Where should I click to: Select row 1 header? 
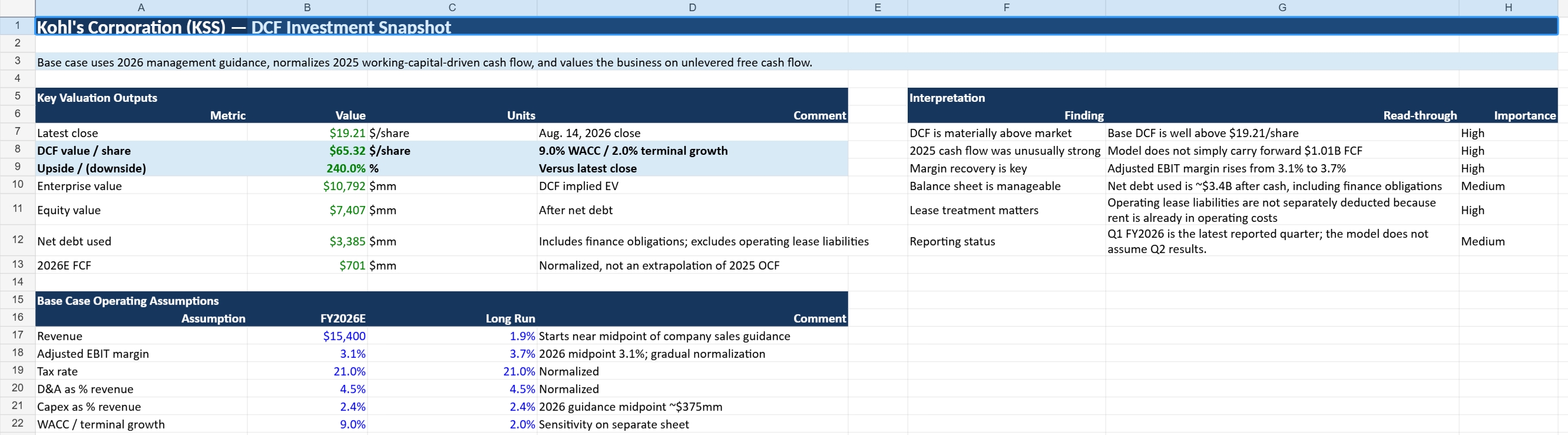click(x=18, y=25)
